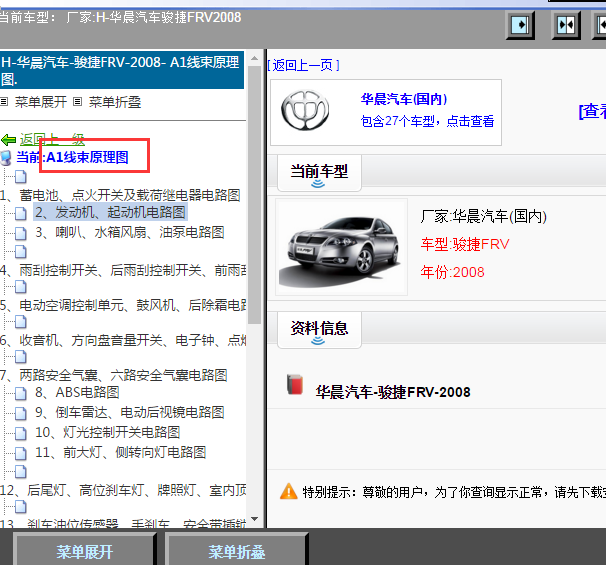Open 华晨汽车(国内) brand link
Screen dimensions: 606x565
pos(404,99)
